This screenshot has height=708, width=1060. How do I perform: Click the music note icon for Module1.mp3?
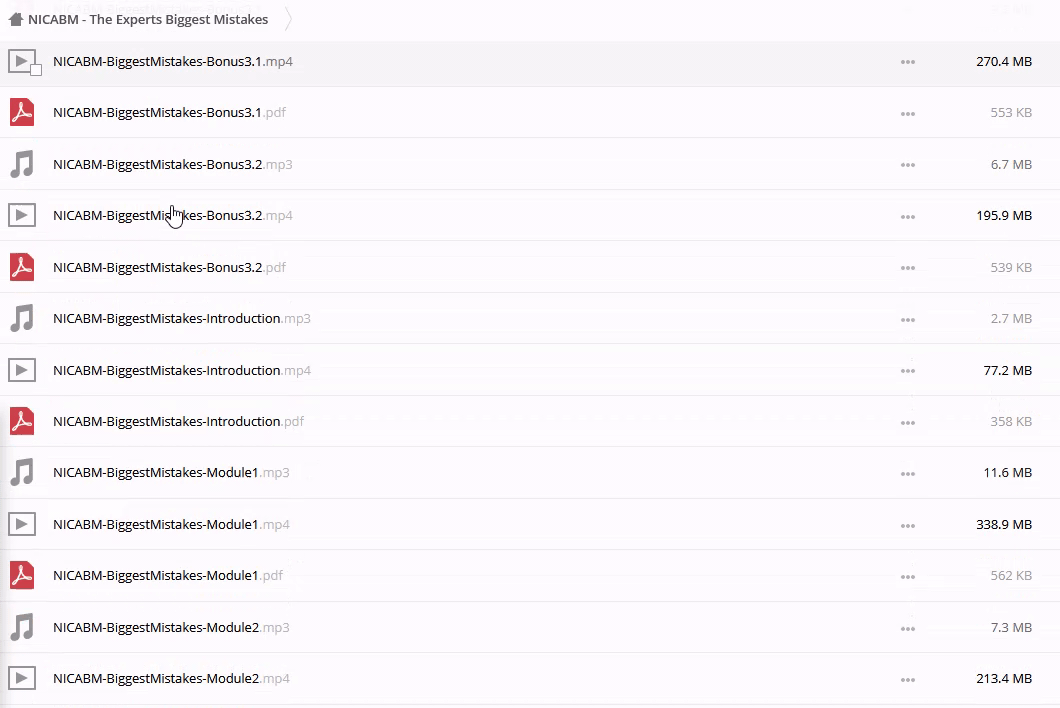tap(22, 472)
